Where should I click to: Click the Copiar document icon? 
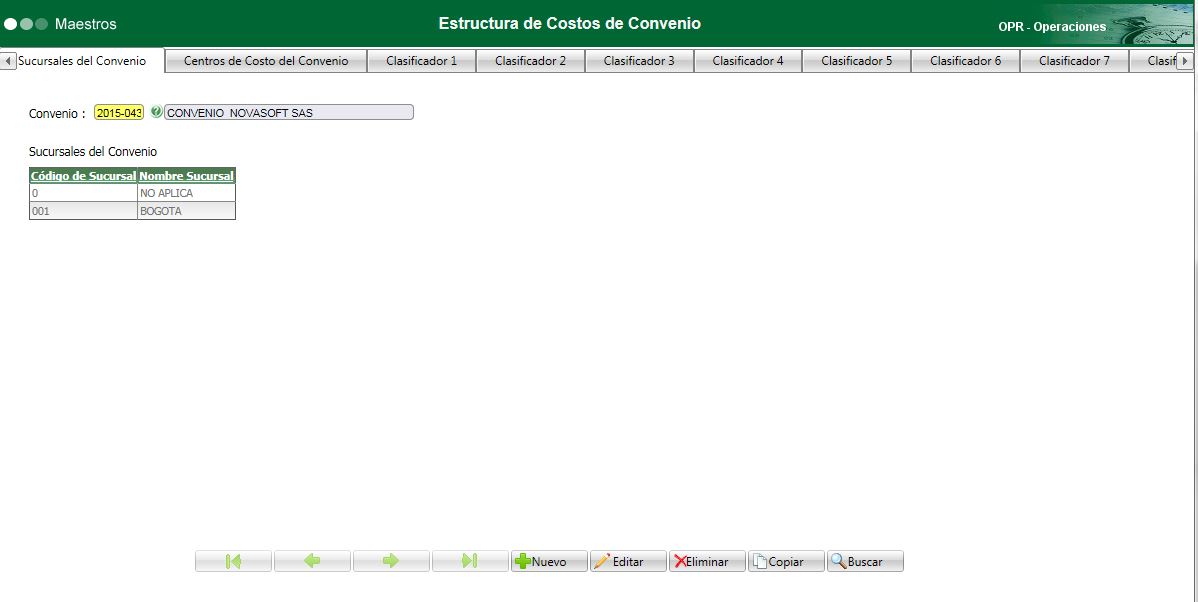click(761, 561)
